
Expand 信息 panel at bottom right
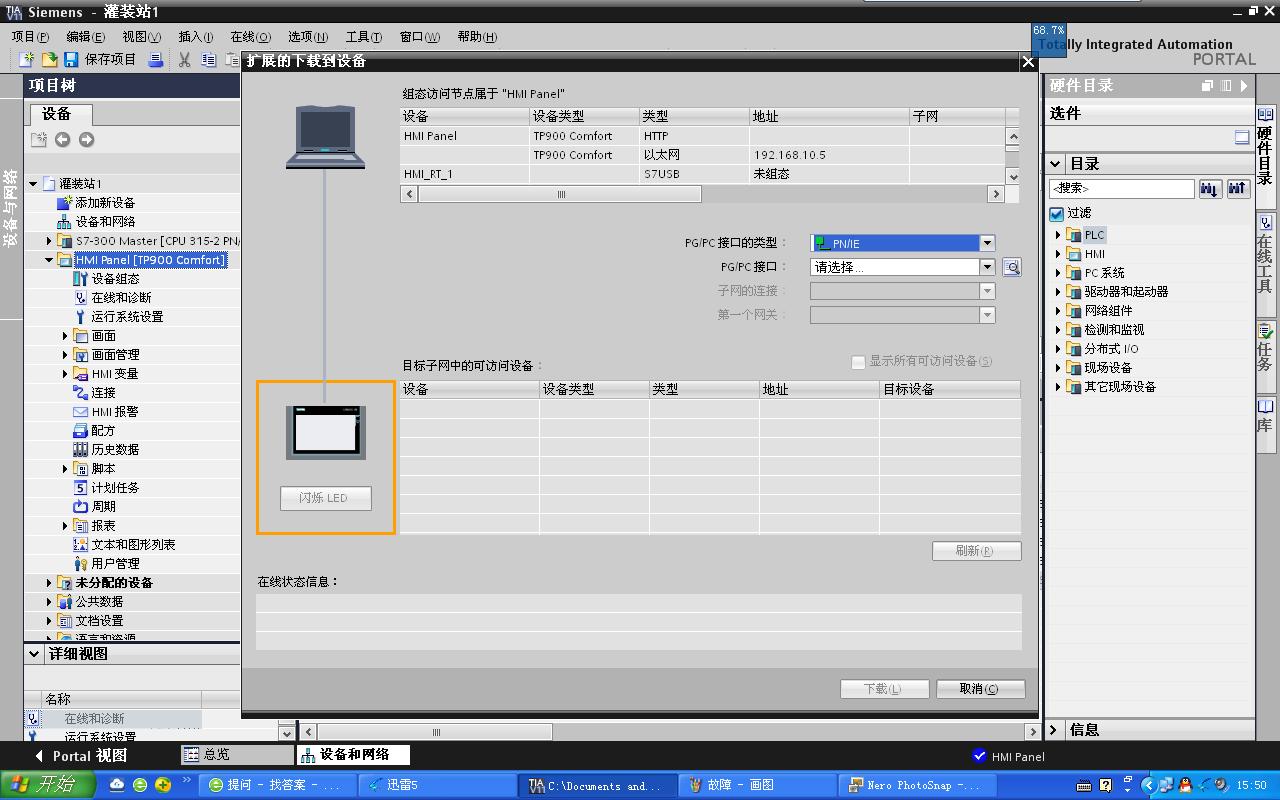(1055, 730)
